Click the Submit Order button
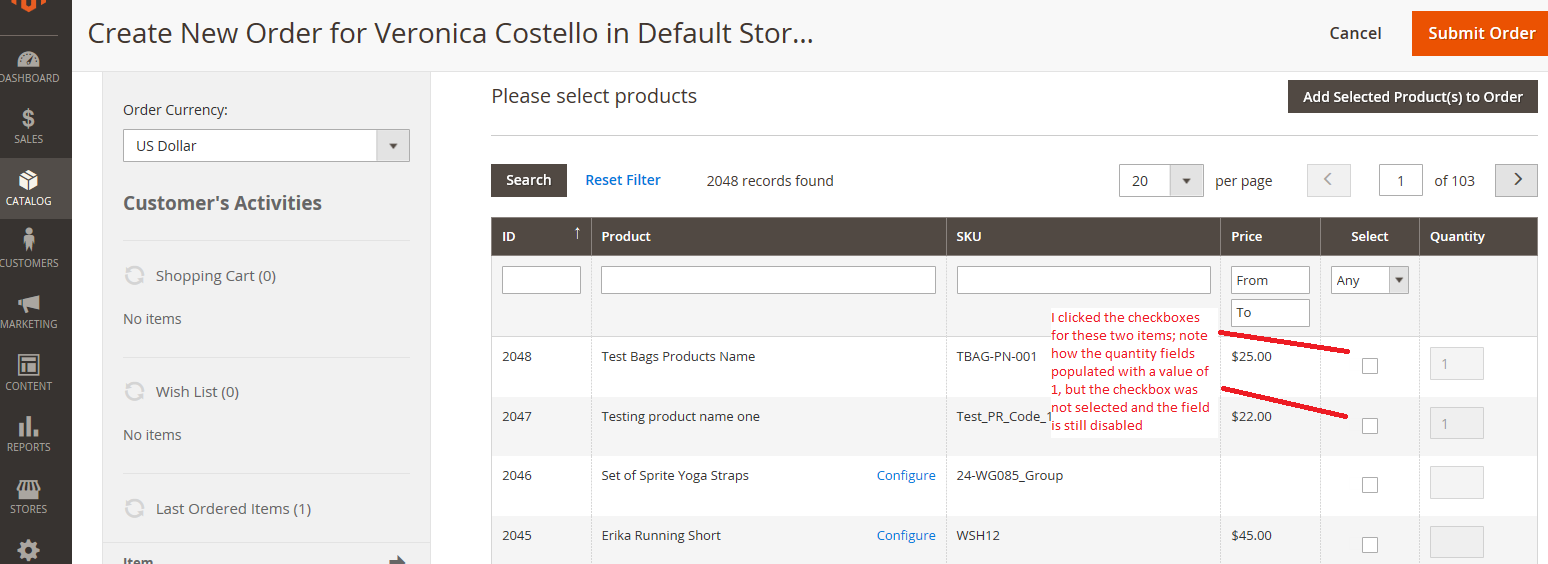 pos(1480,33)
